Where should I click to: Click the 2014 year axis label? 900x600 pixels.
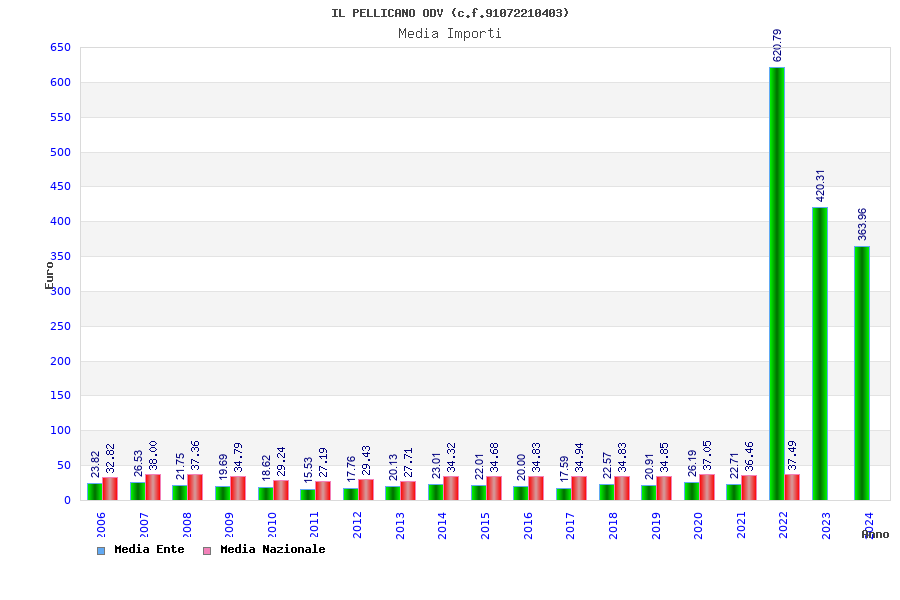tap(442, 525)
